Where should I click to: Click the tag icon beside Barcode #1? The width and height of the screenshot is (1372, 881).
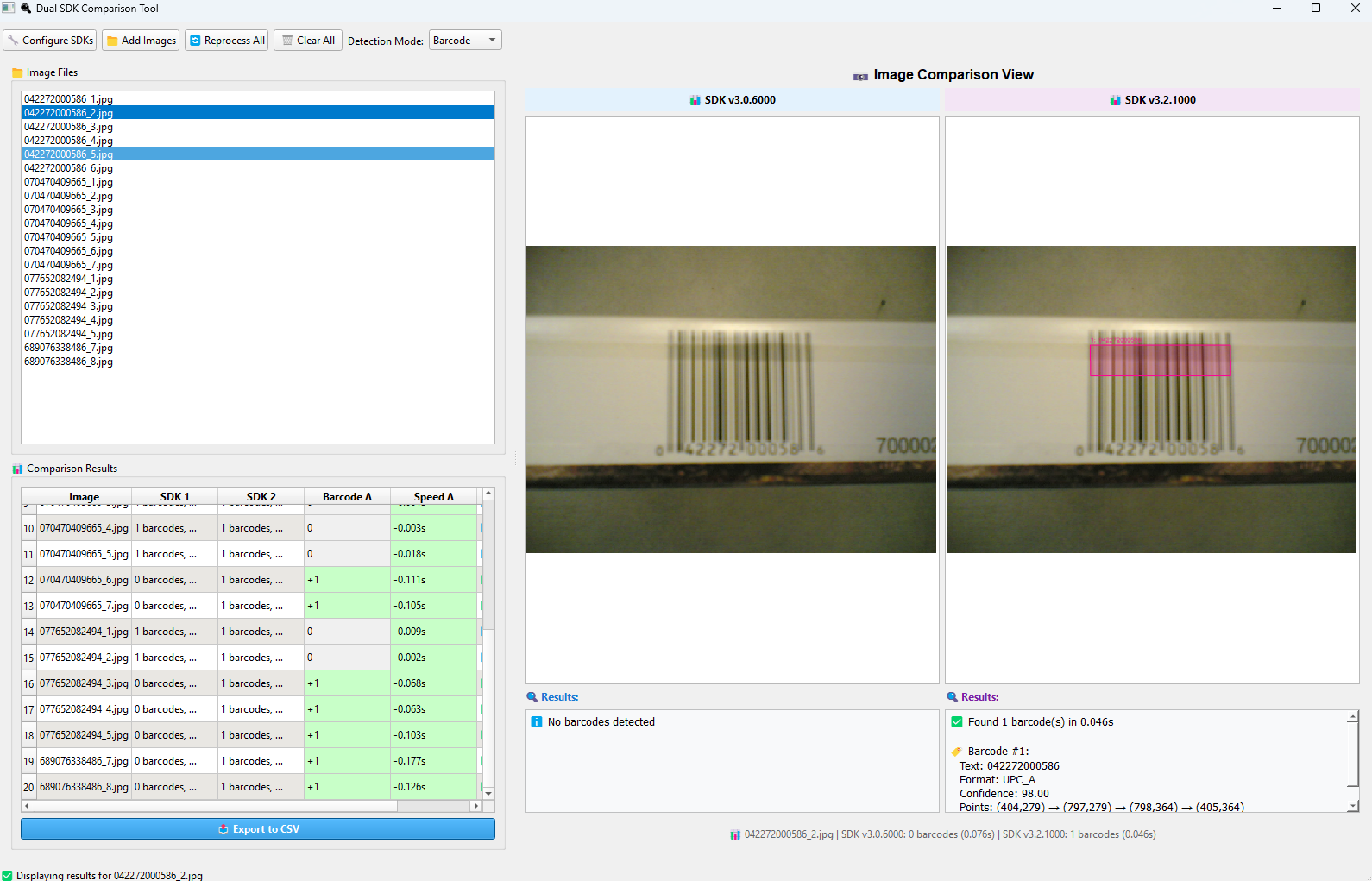[956, 752]
